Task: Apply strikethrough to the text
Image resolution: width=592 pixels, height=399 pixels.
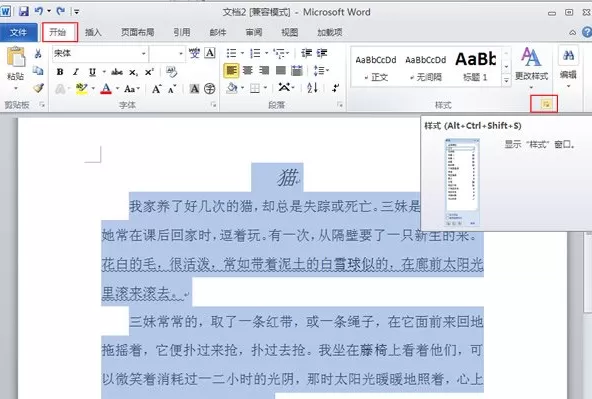Action: [117, 72]
